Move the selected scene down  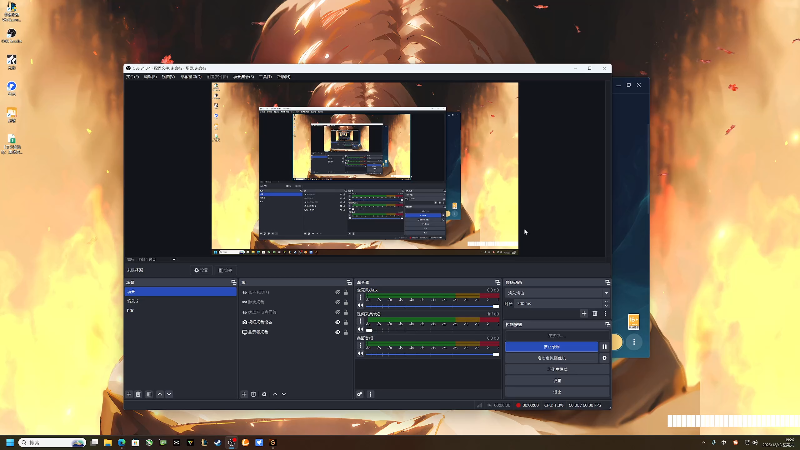(169, 394)
